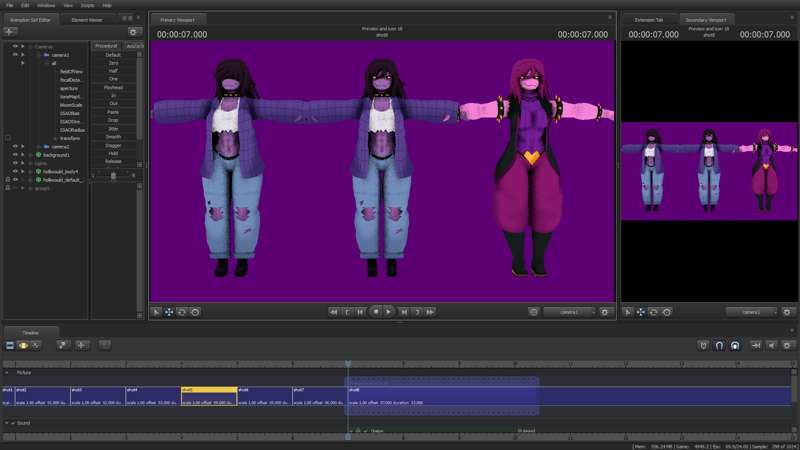
Task: Click the add clip plus icon in timeline
Action: click(82, 345)
